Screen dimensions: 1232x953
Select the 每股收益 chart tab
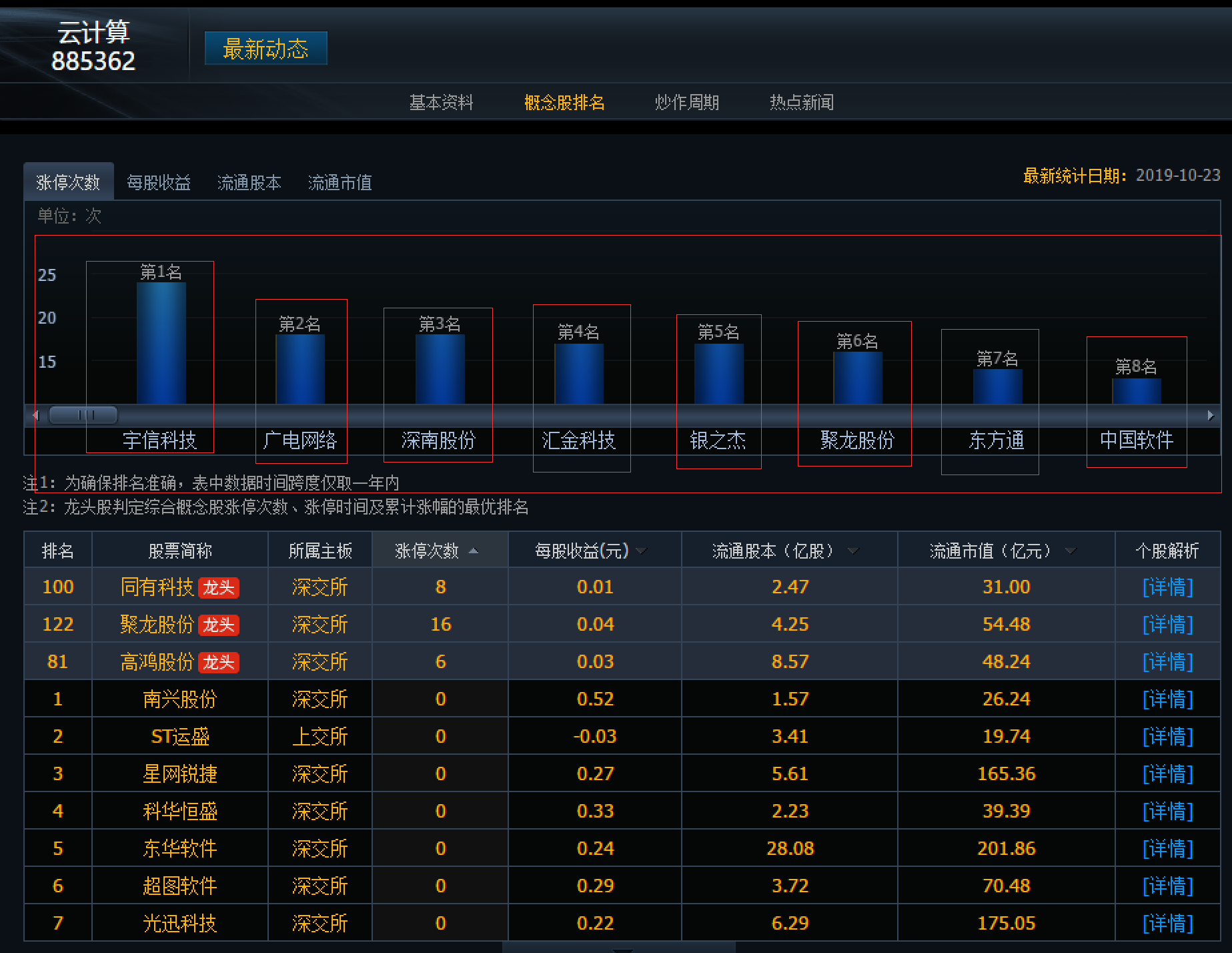pyautogui.click(x=159, y=182)
